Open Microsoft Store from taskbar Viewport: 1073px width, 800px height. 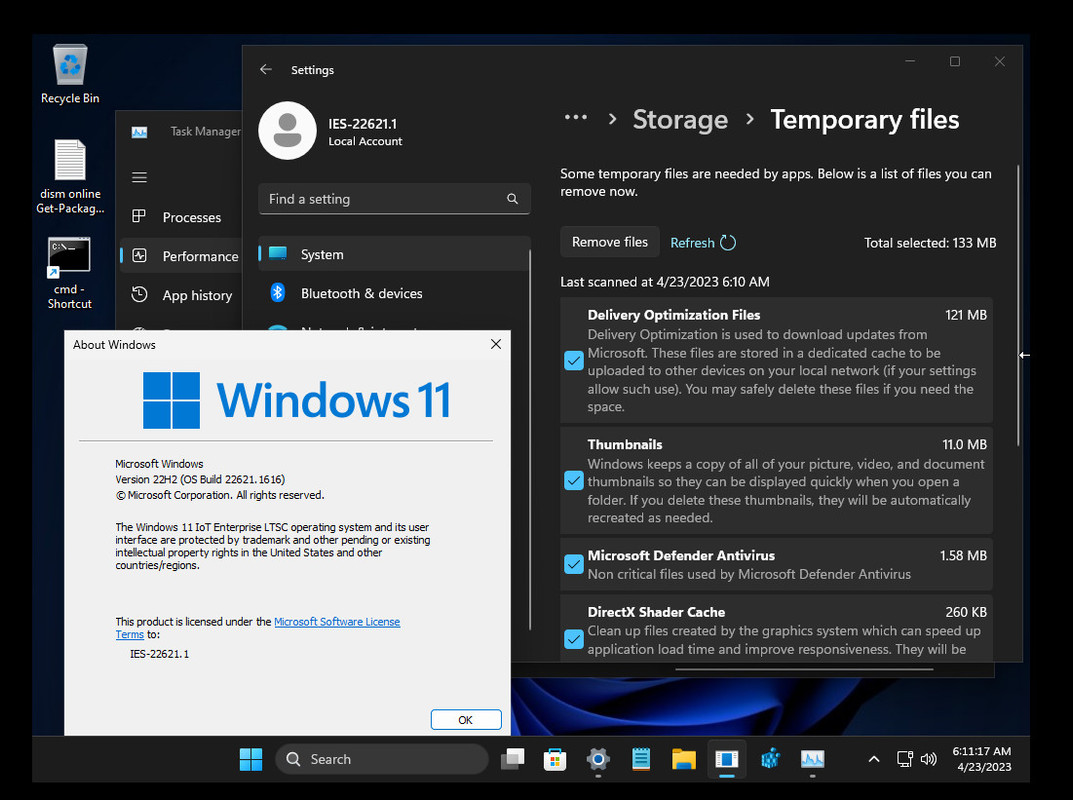pos(555,759)
